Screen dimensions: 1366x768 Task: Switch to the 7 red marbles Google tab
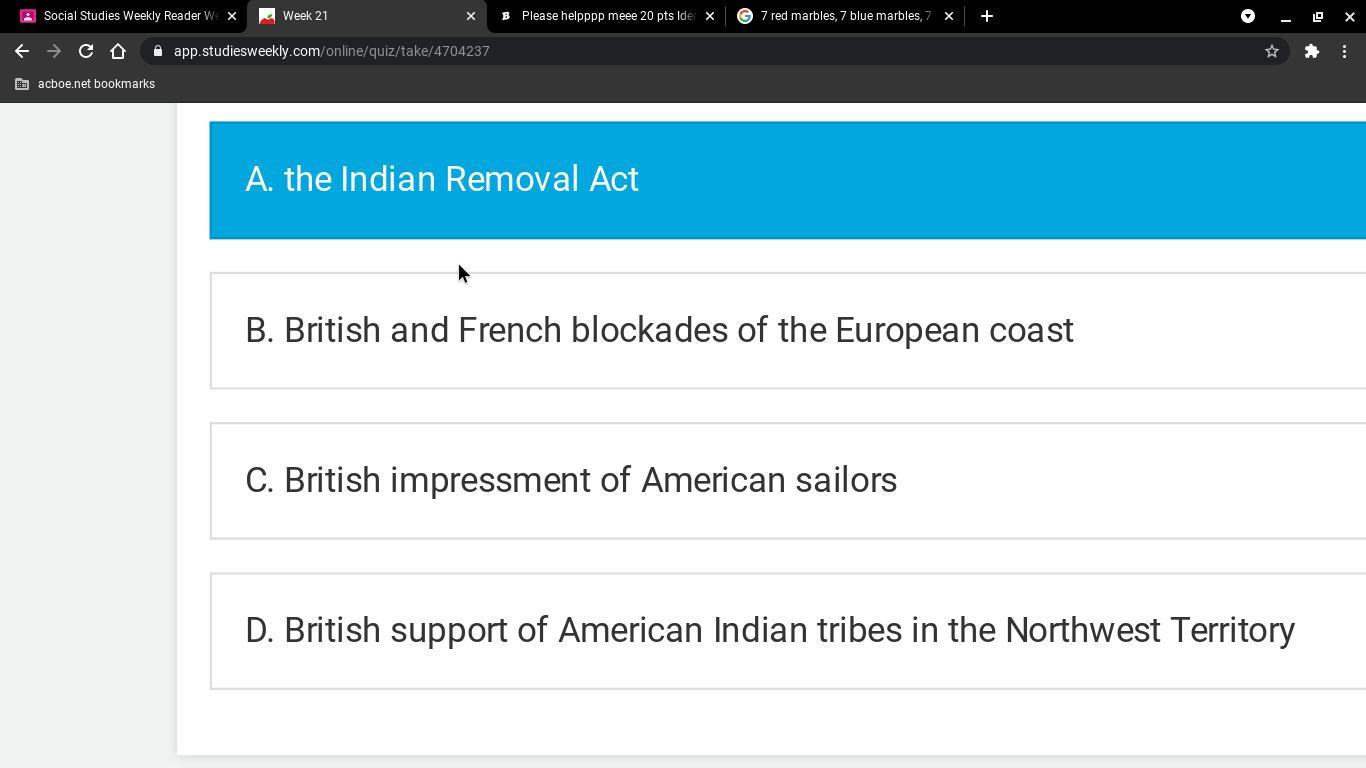point(838,16)
